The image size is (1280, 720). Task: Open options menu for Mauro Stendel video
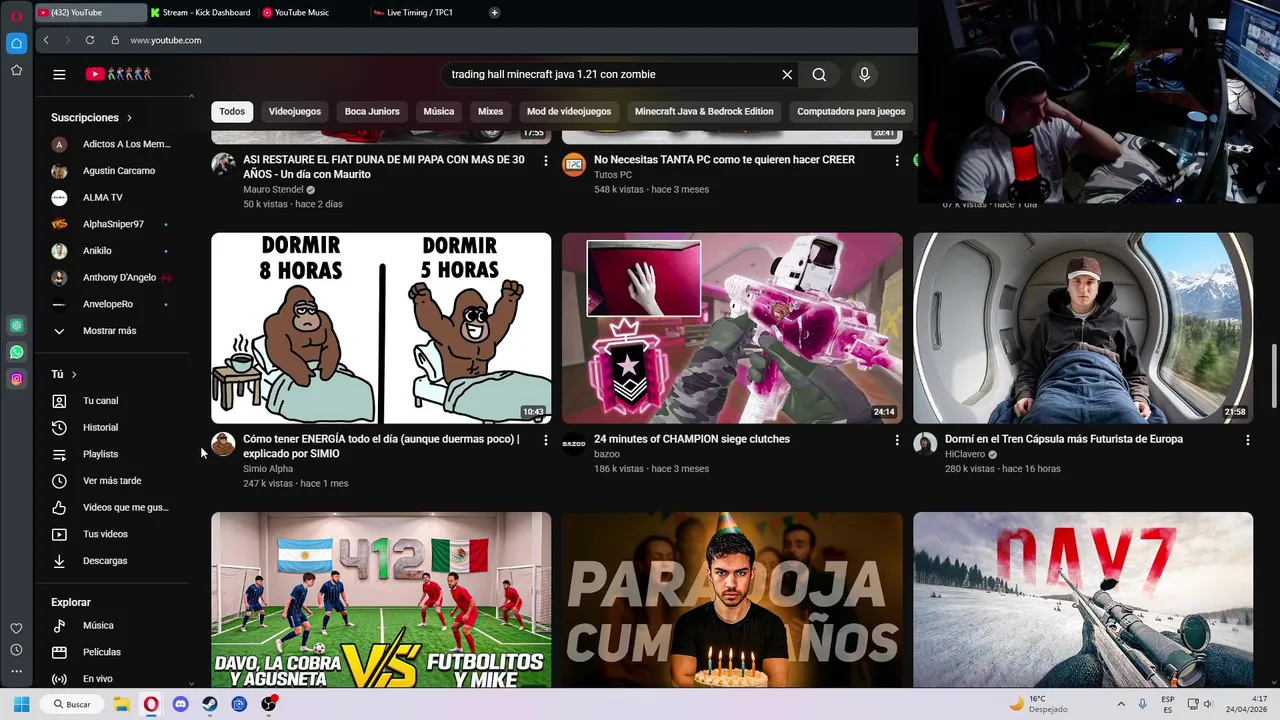point(545,160)
